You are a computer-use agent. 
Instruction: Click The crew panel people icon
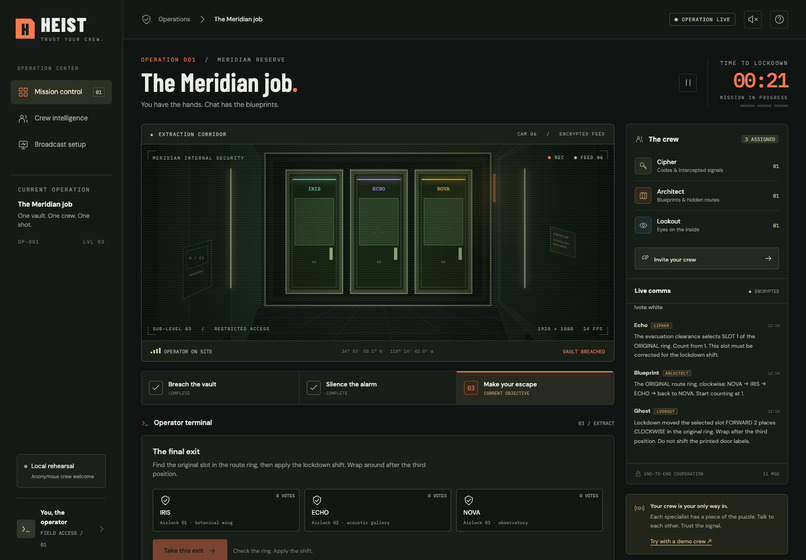(x=639, y=139)
